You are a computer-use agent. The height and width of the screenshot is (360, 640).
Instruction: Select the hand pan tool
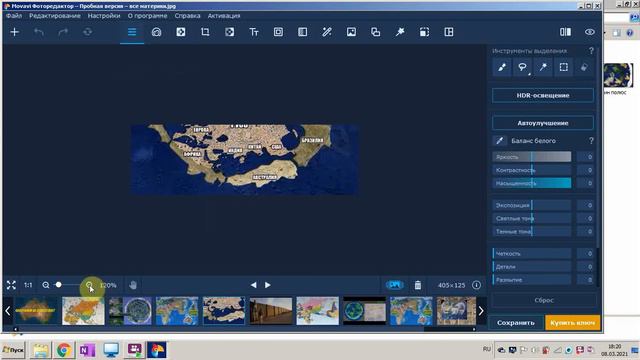[x=133, y=285]
